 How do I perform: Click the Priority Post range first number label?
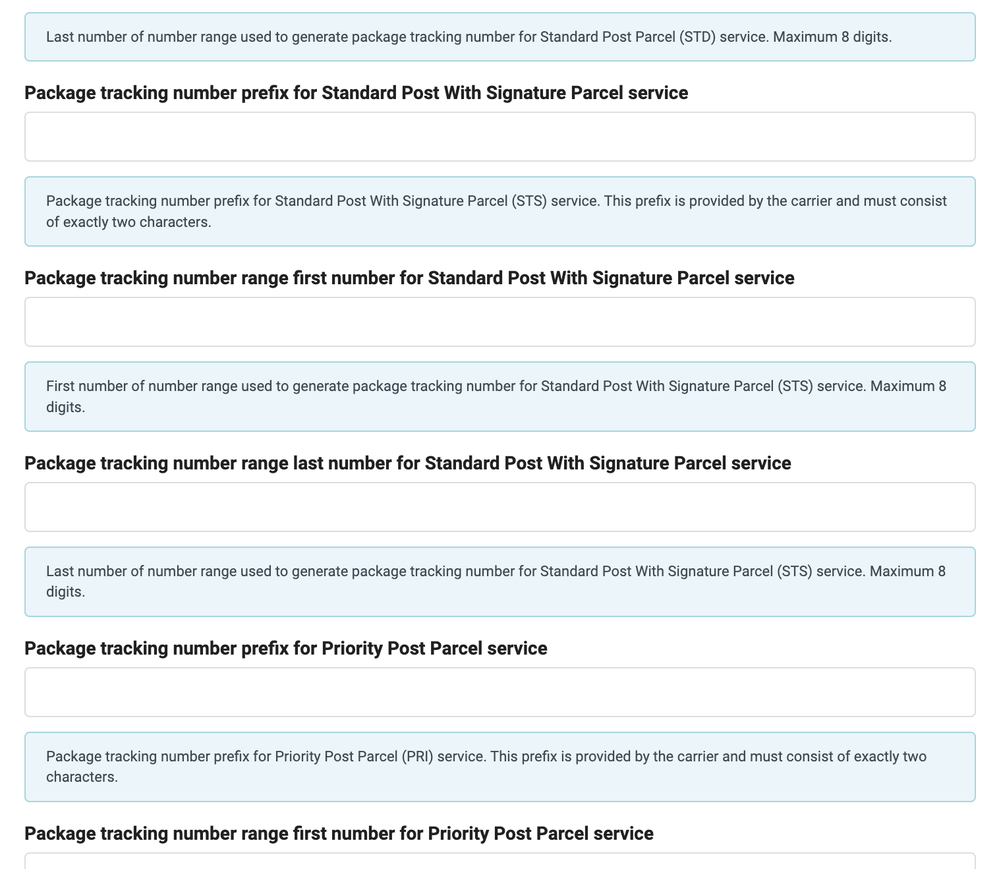[x=338, y=833]
